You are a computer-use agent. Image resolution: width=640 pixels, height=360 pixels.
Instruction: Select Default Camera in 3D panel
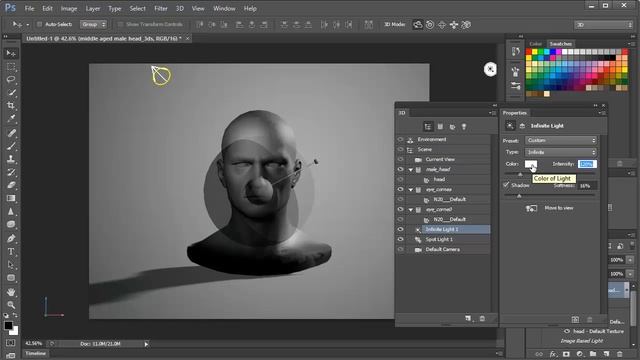[x=442, y=249]
